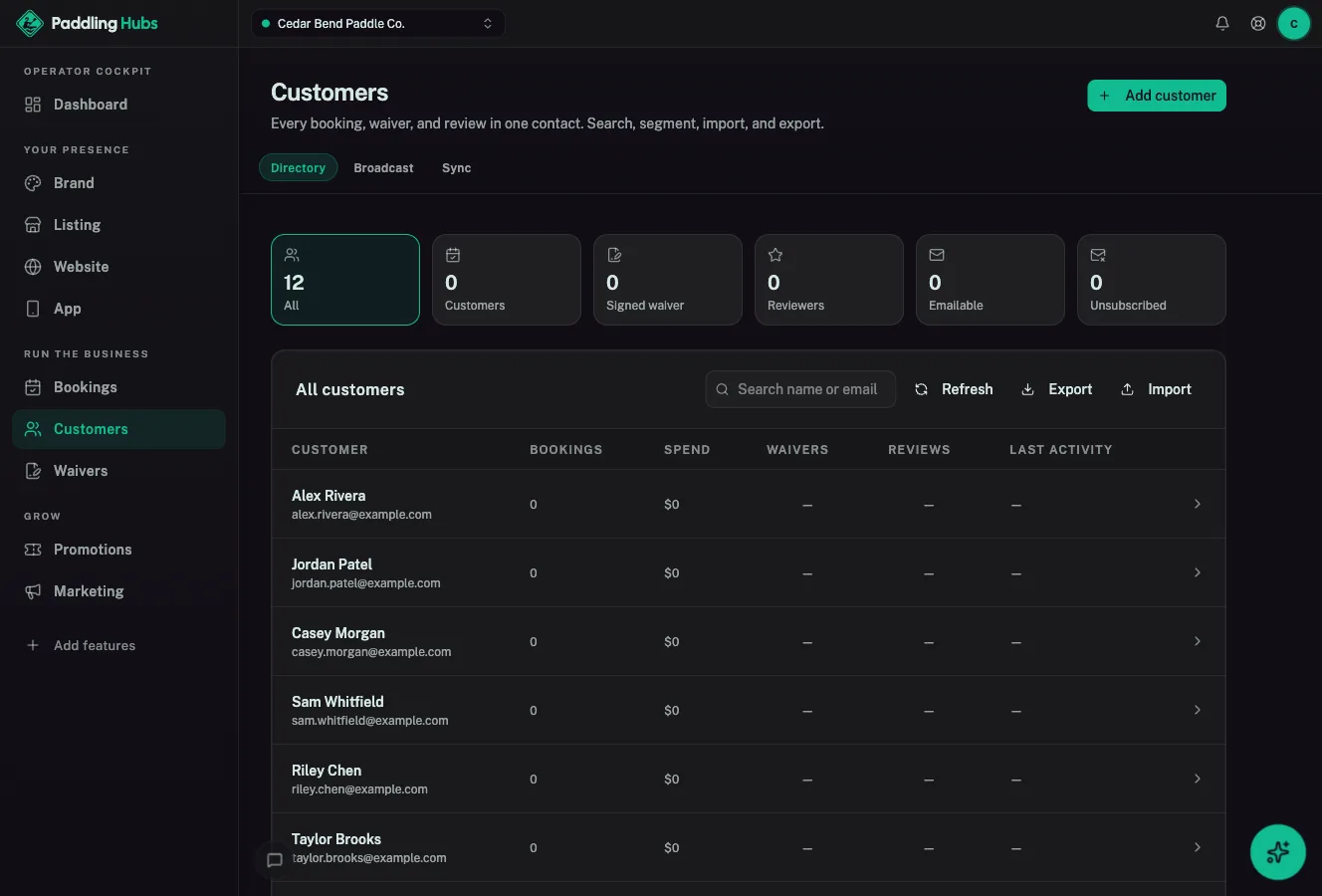Filter by the All 12 card
The image size is (1322, 896).
pyautogui.click(x=345, y=280)
